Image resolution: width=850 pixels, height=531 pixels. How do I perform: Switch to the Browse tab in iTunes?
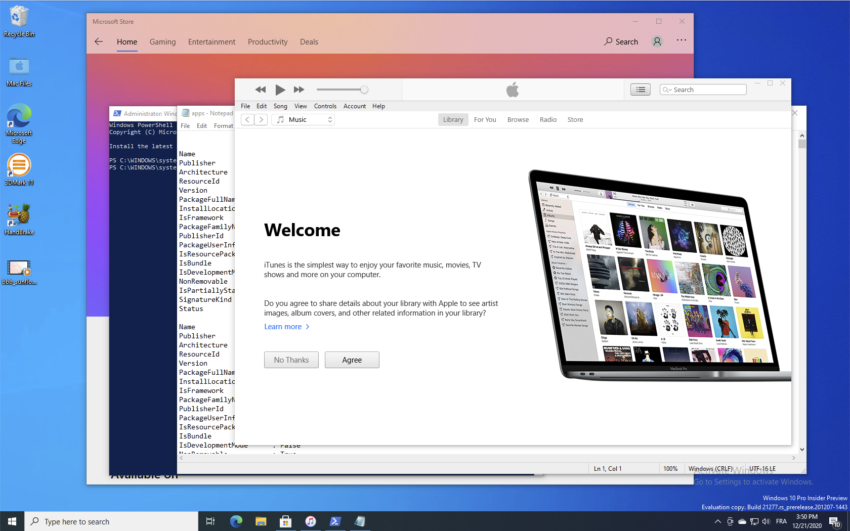tap(518, 120)
